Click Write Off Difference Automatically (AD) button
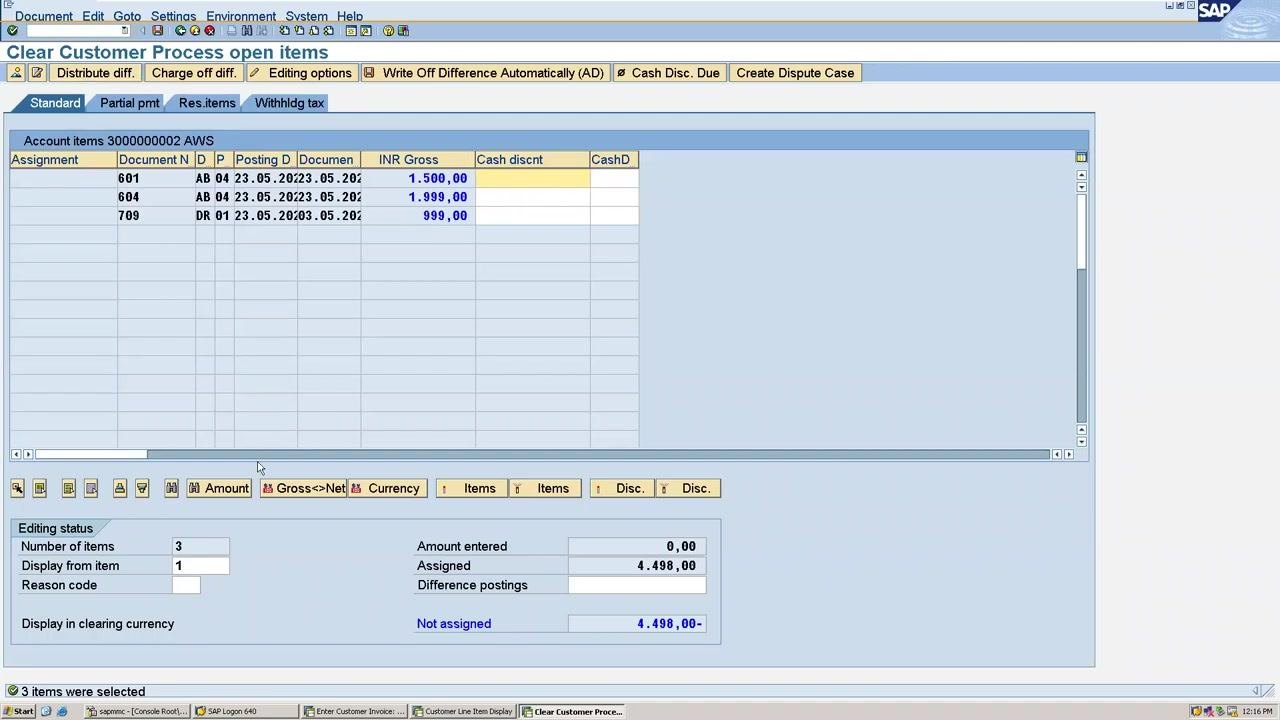 pos(484,73)
